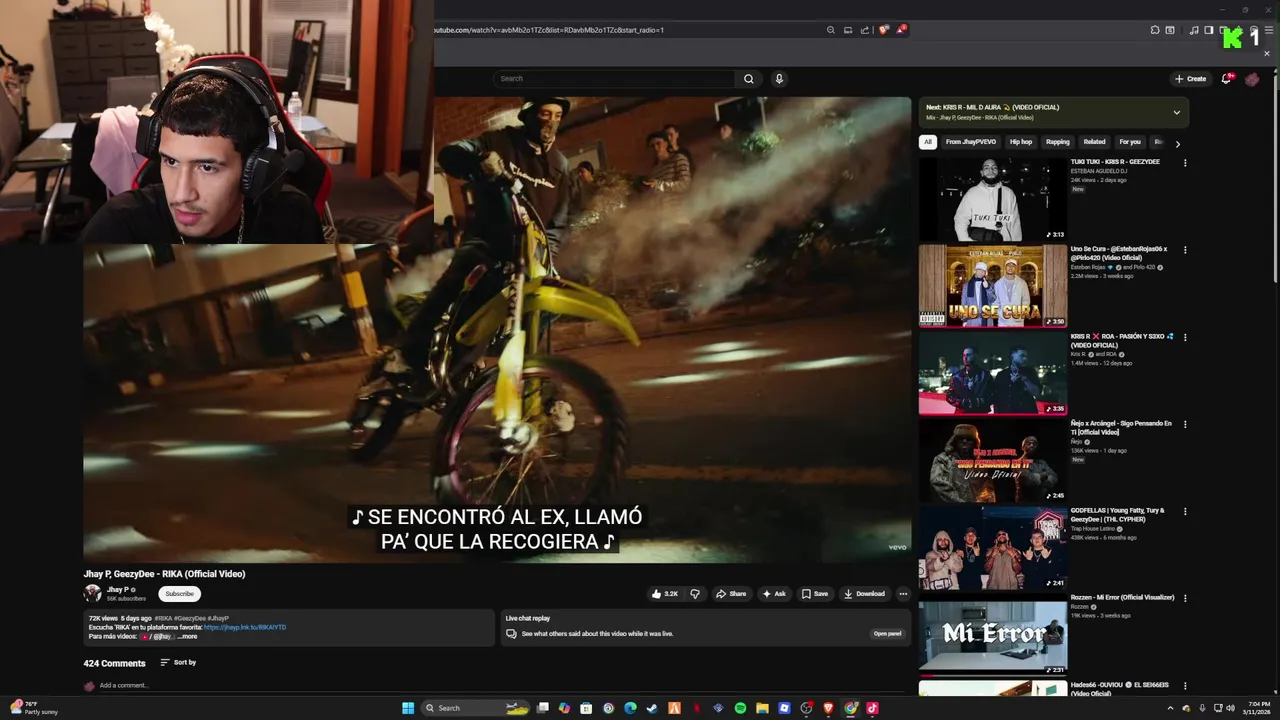Collapse the Next mix playlist chevron

pyautogui.click(x=1176, y=112)
